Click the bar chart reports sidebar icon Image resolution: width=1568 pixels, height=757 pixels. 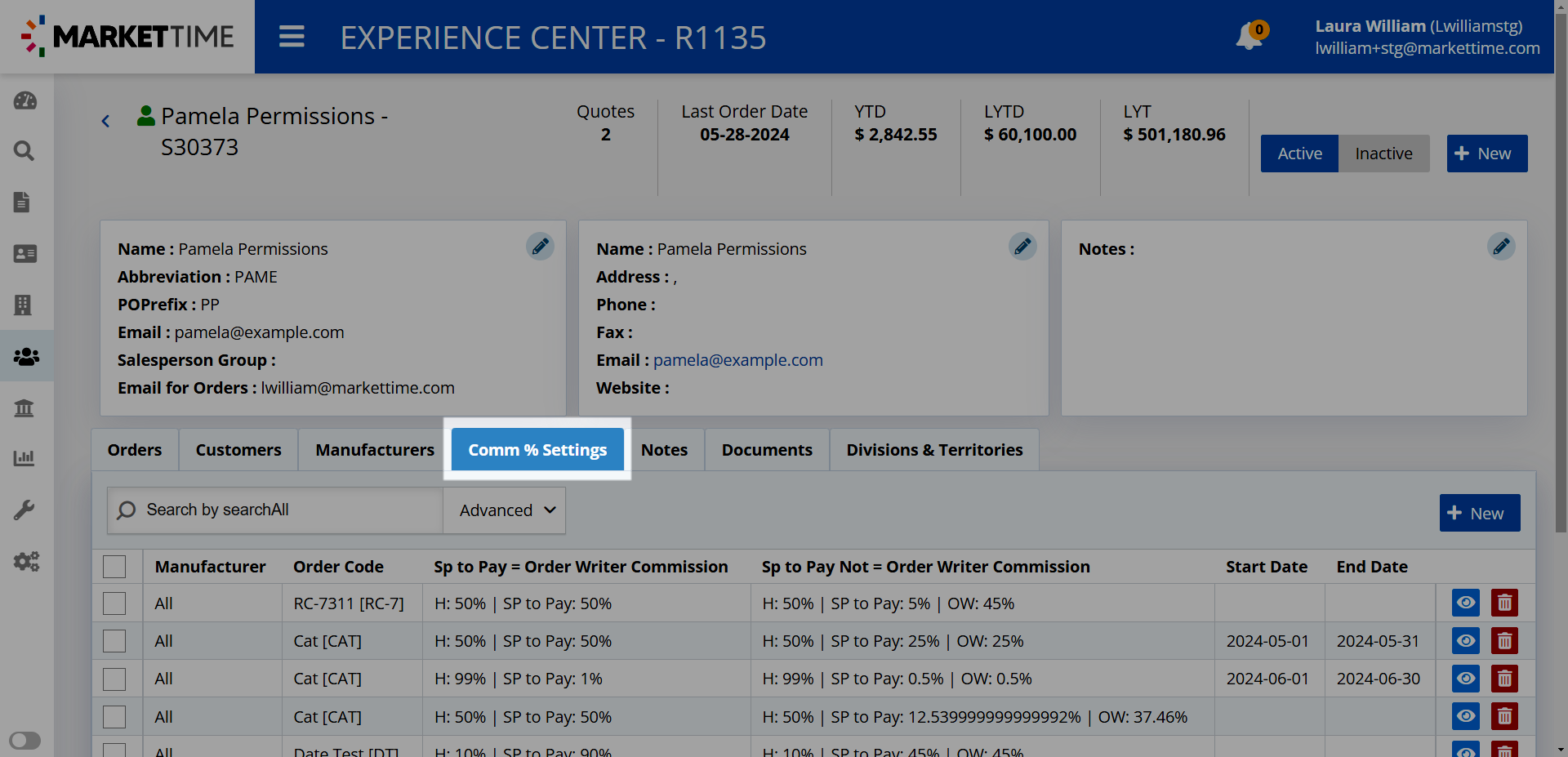(24, 458)
